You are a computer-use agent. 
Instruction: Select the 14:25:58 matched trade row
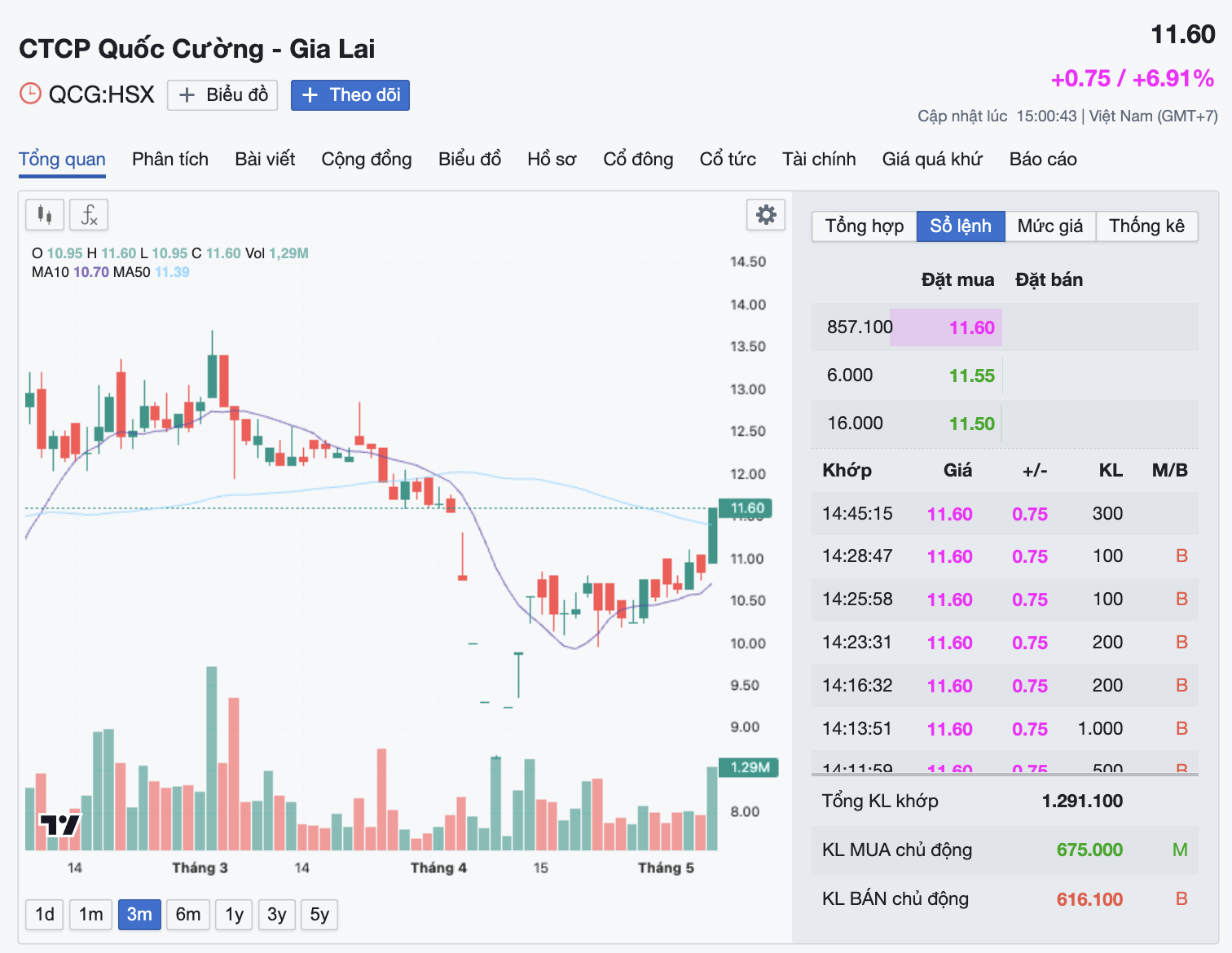pos(1005,599)
